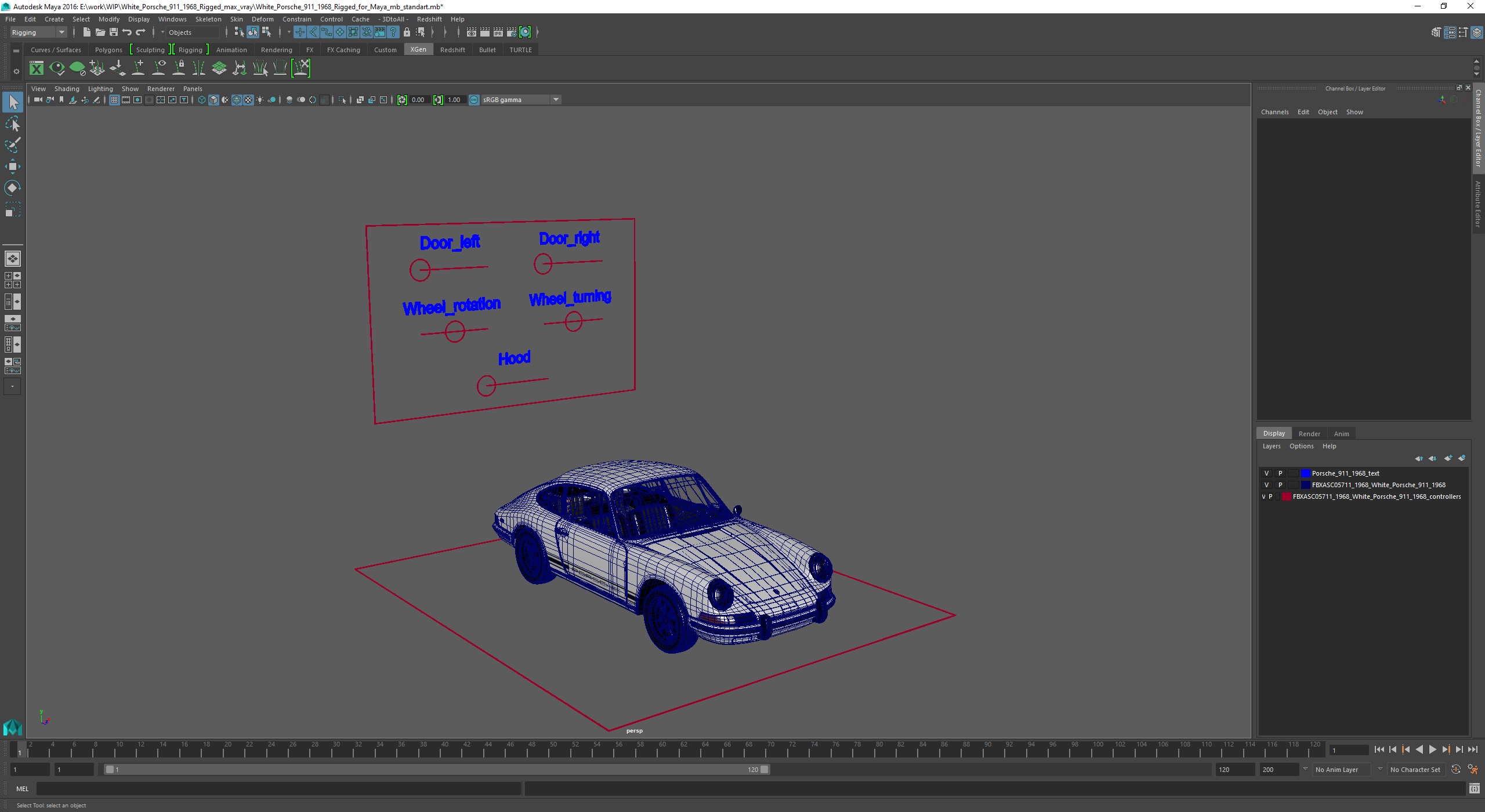Toggle visibility of the controllers layer
Screen dimensions: 1485x812
[x=1263, y=496]
